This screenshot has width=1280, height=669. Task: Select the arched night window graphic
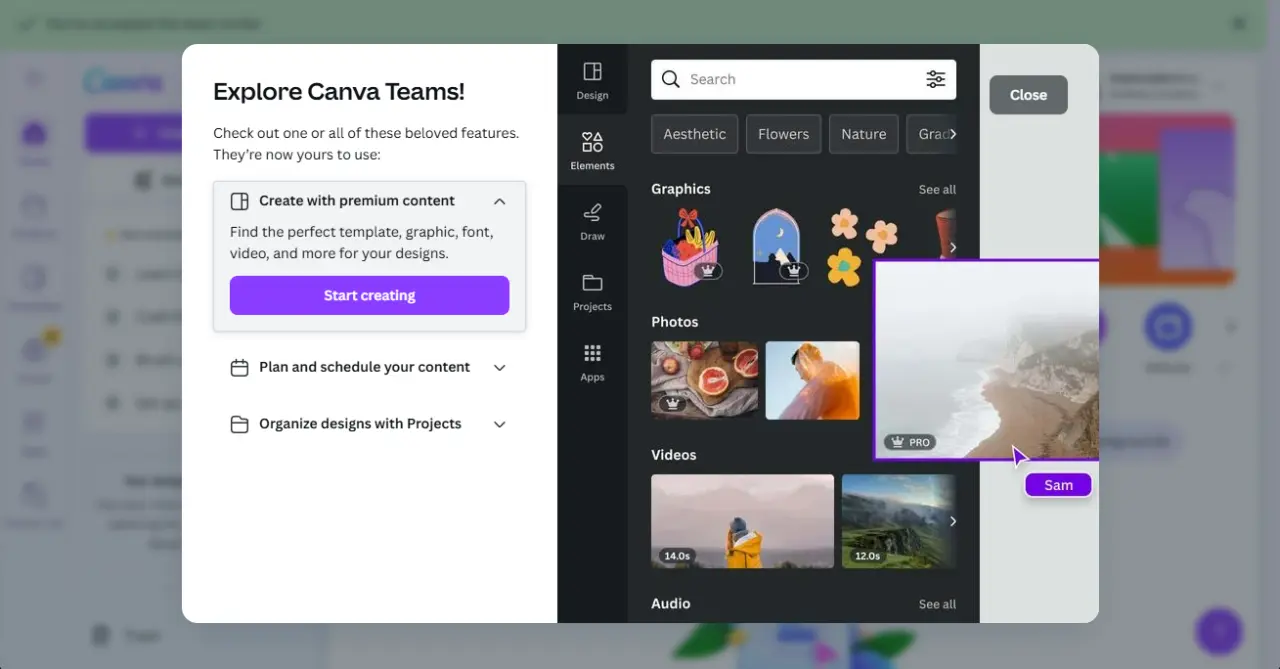click(777, 247)
